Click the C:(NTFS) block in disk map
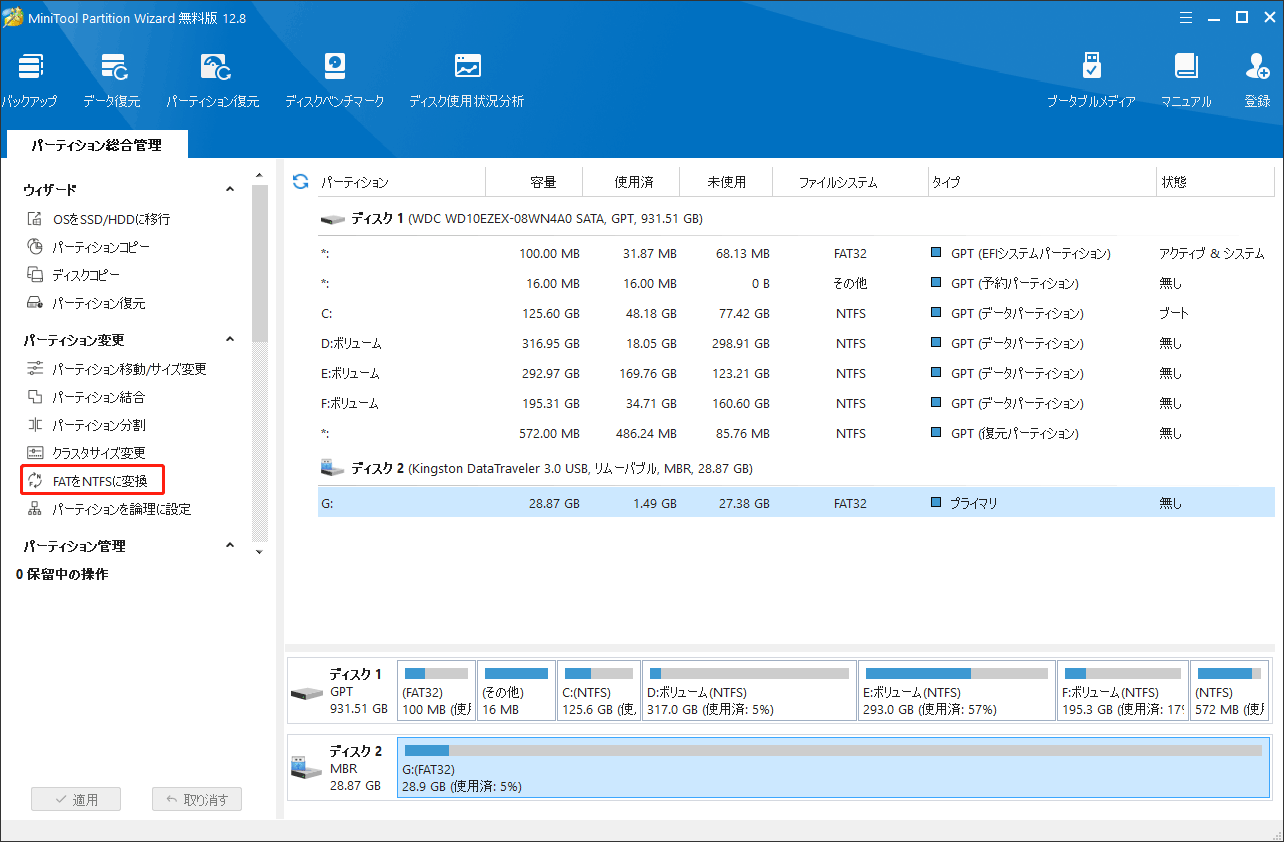This screenshot has width=1284, height=842. [598, 690]
